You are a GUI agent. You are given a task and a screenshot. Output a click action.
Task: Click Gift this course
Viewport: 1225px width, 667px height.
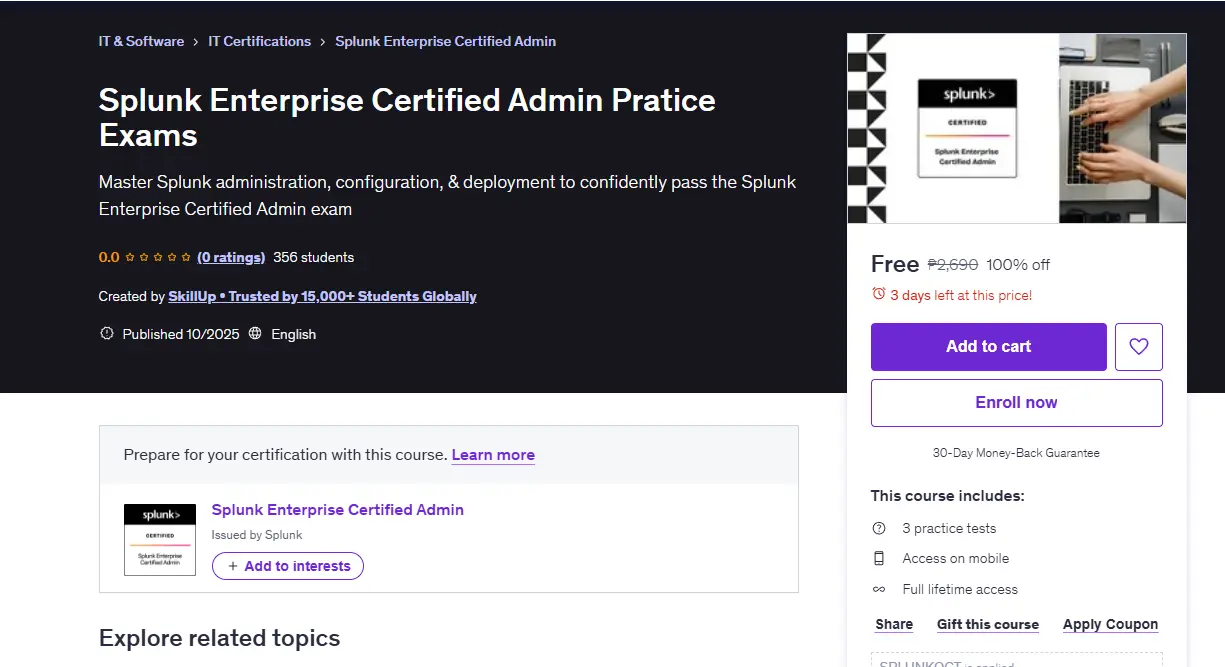pos(988,624)
